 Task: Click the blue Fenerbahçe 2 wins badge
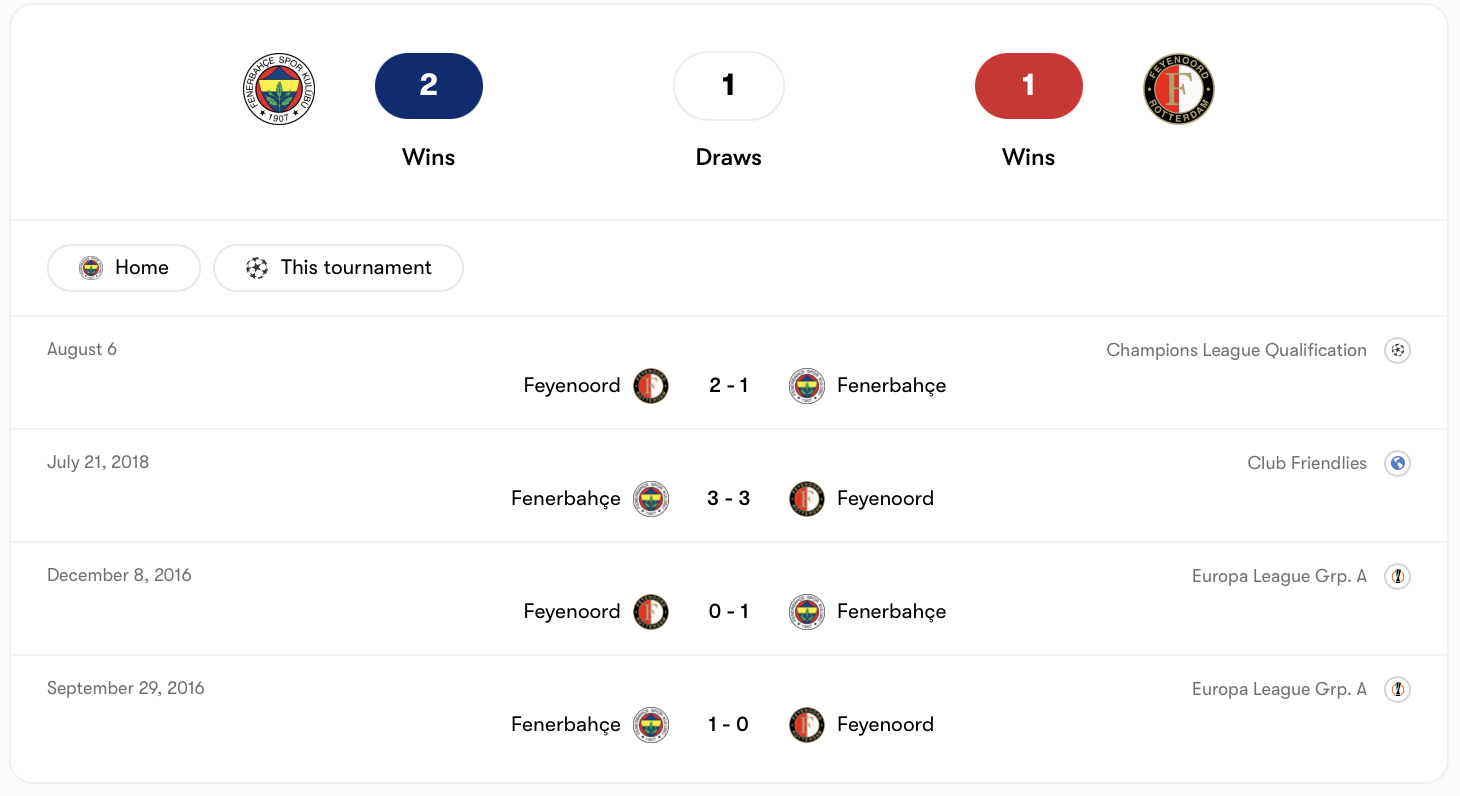(x=429, y=86)
